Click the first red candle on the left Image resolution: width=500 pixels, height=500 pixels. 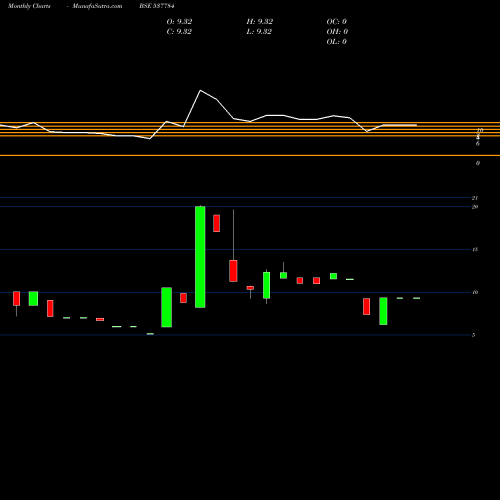click(x=17, y=298)
